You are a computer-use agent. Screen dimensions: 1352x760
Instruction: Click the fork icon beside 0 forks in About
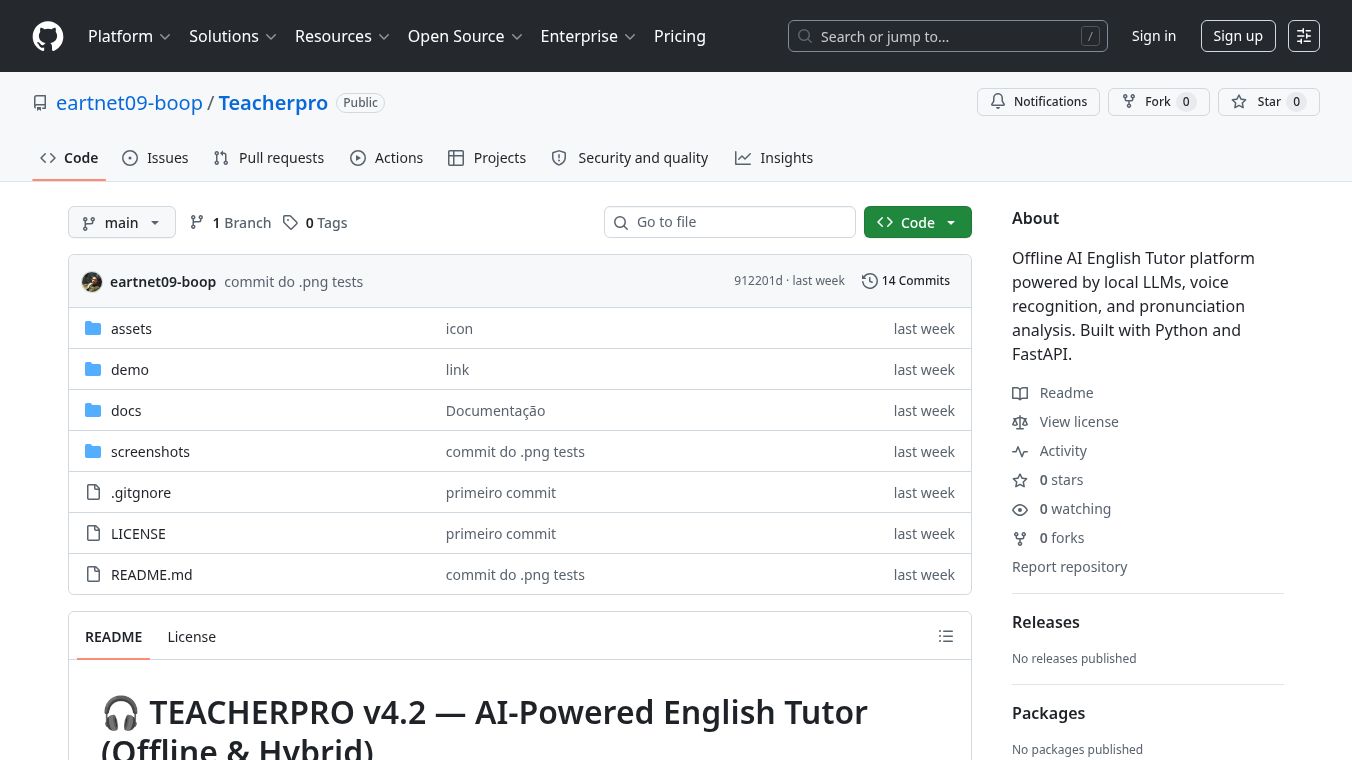pos(1020,538)
